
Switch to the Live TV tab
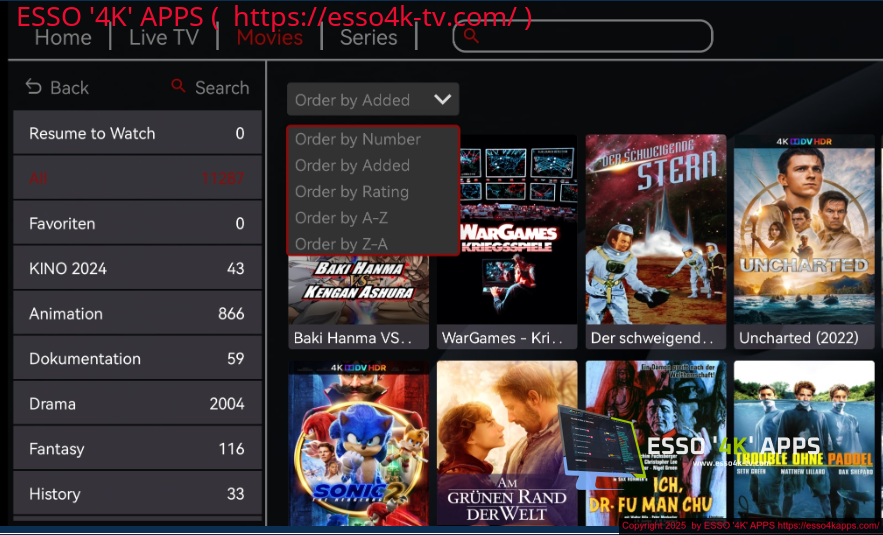164,38
